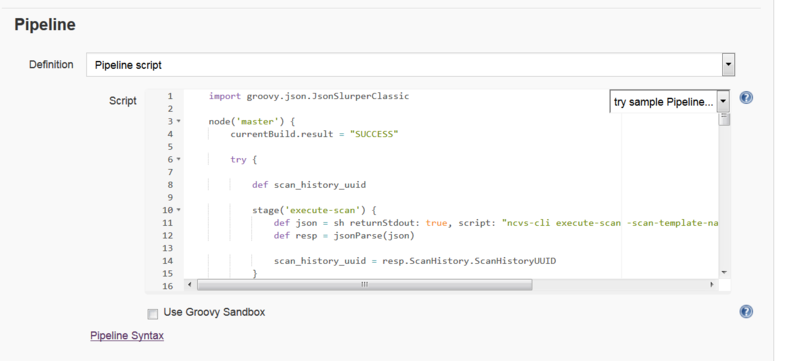The height and width of the screenshot is (361, 800).
Task: Click the def resp = jsonParse(json) line
Action: pyautogui.click(x=344, y=235)
